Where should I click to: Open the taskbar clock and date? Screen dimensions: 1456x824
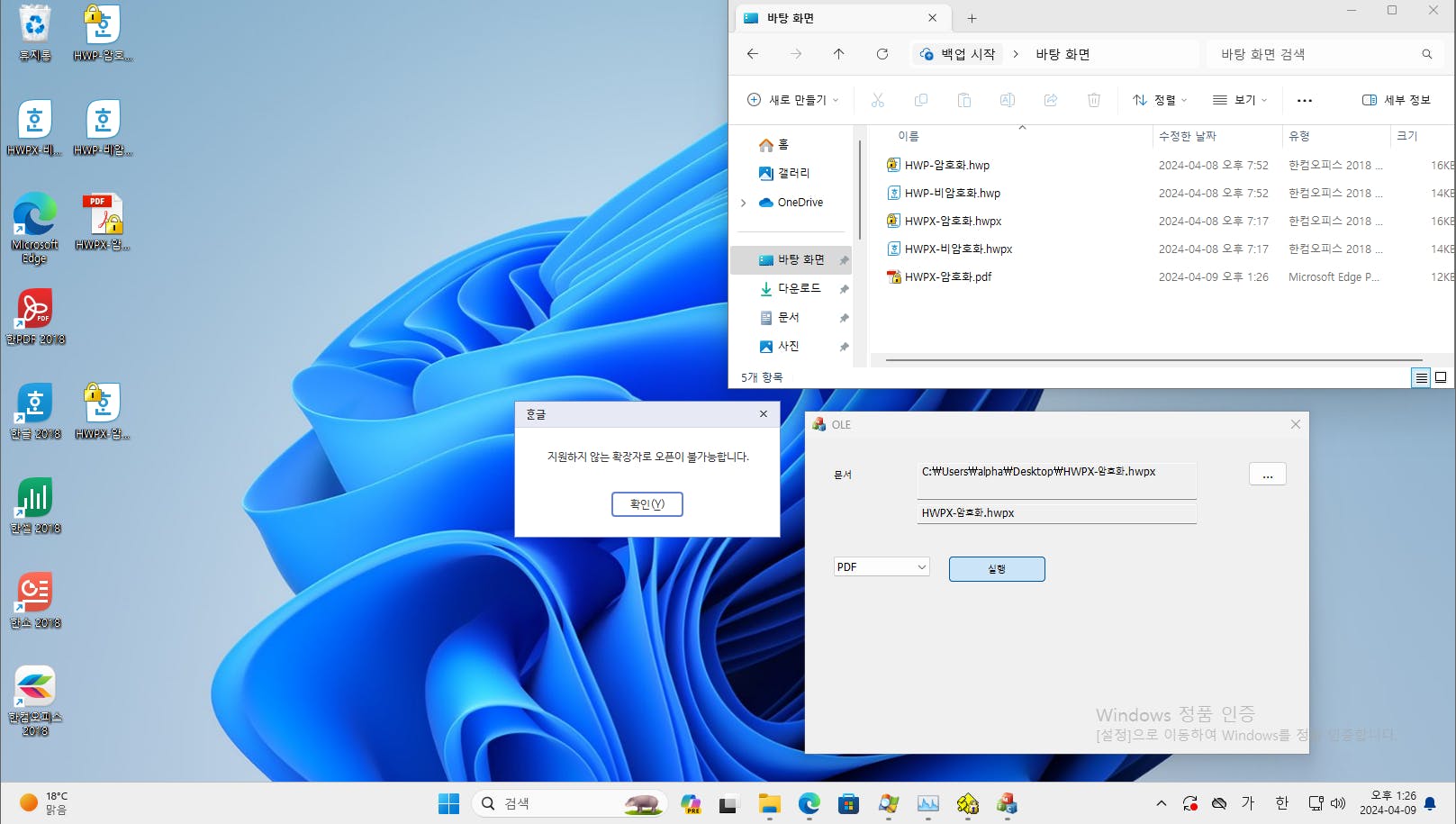click(1388, 803)
